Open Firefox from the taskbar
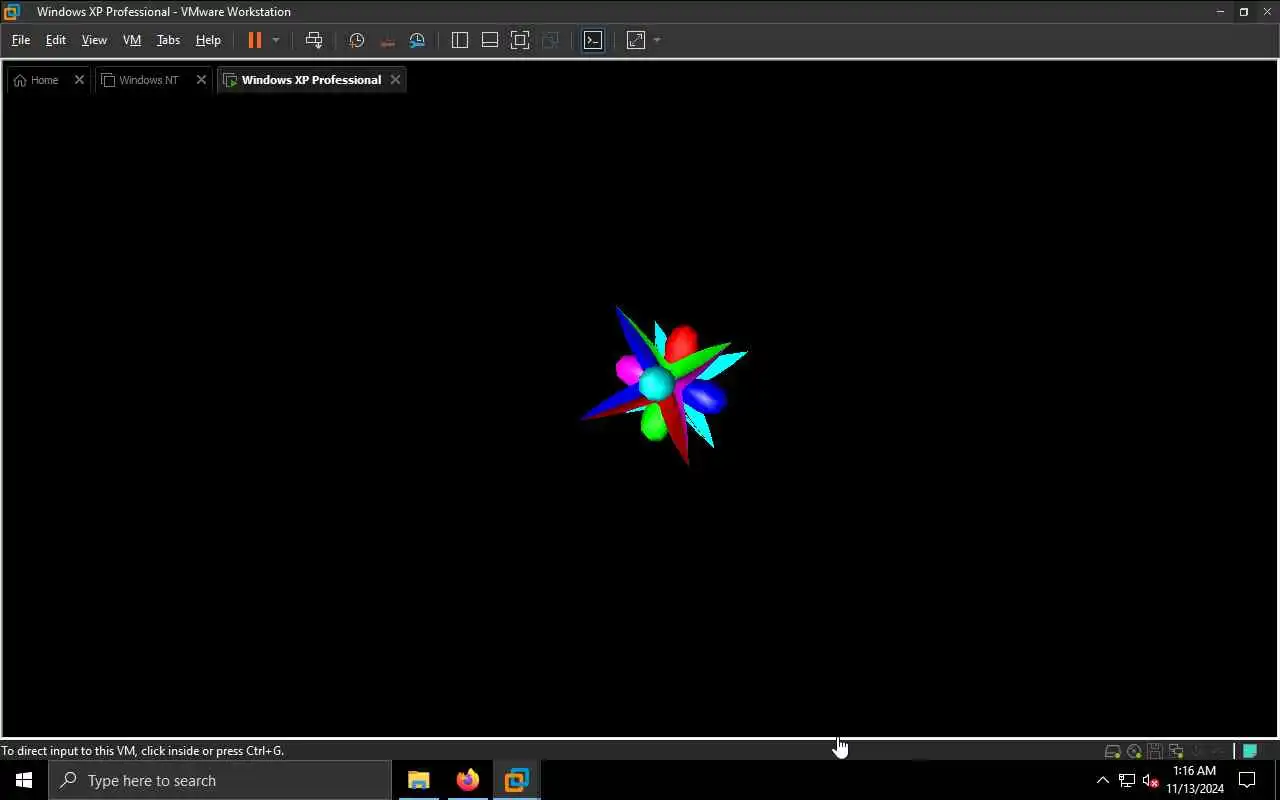 click(x=467, y=780)
